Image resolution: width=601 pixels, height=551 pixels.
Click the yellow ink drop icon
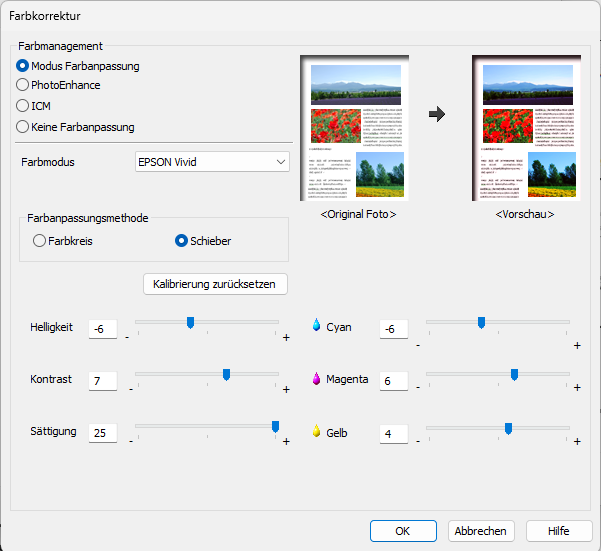pyautogui.click(x=316, y=431)
